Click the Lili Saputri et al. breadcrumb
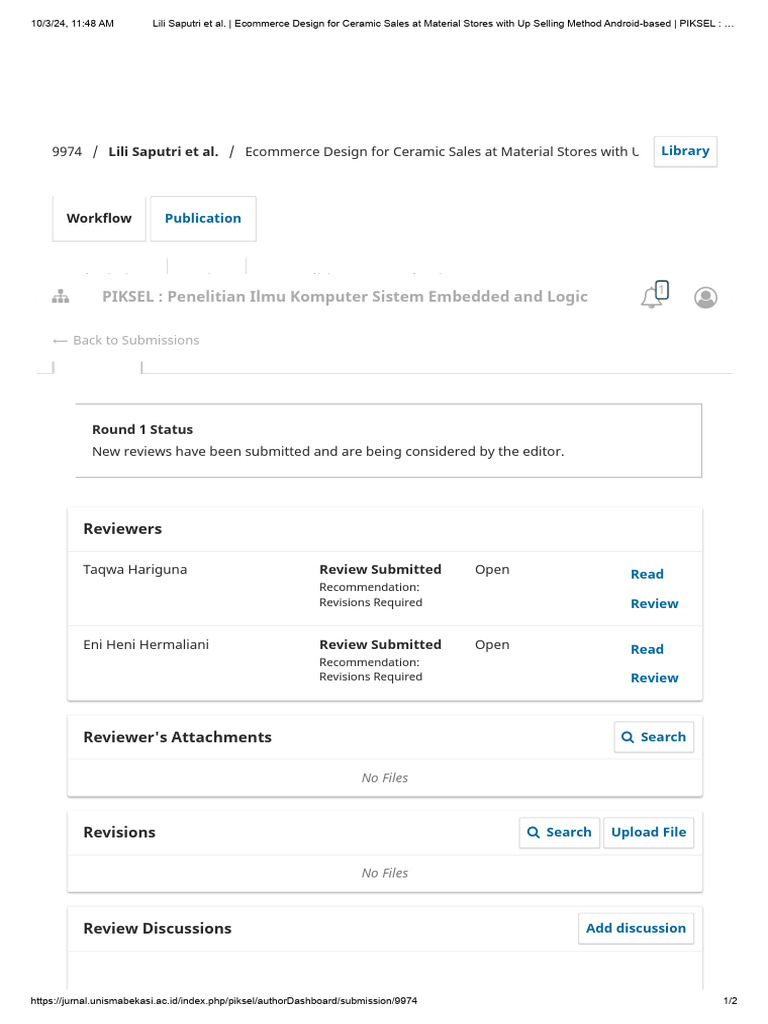Viewport: 768px width, 1024px height. [x=163, y=152]
